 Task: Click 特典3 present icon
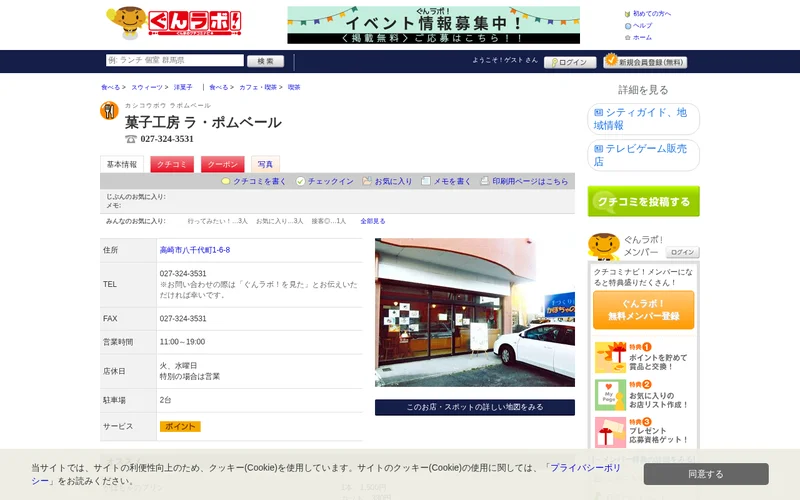[610, 433]
